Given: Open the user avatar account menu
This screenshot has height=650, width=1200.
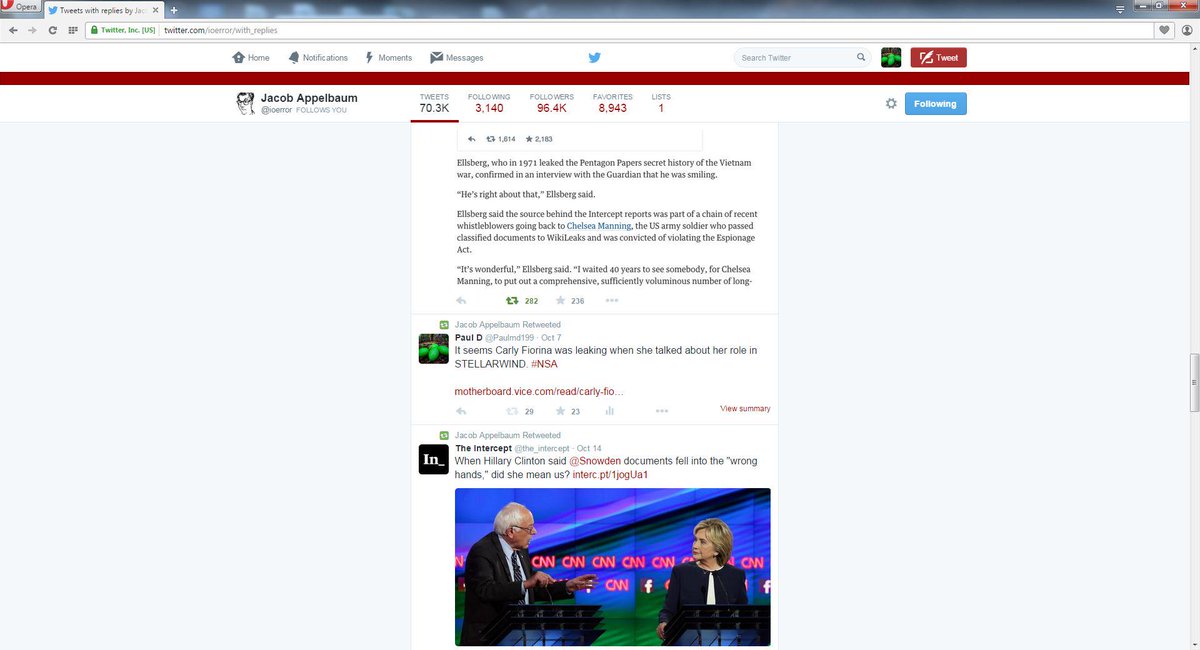Looking at the screenshot, I should coord(891,58).
